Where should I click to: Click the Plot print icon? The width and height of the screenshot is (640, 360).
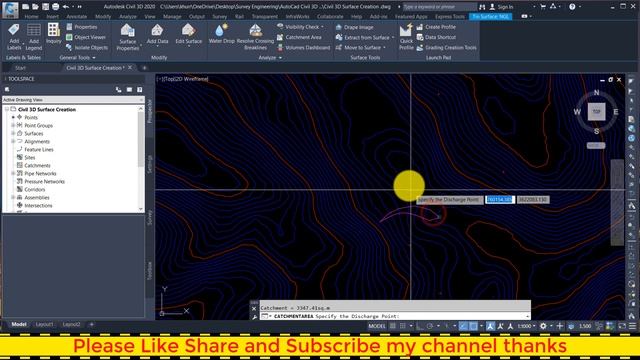tap(56, 7)
